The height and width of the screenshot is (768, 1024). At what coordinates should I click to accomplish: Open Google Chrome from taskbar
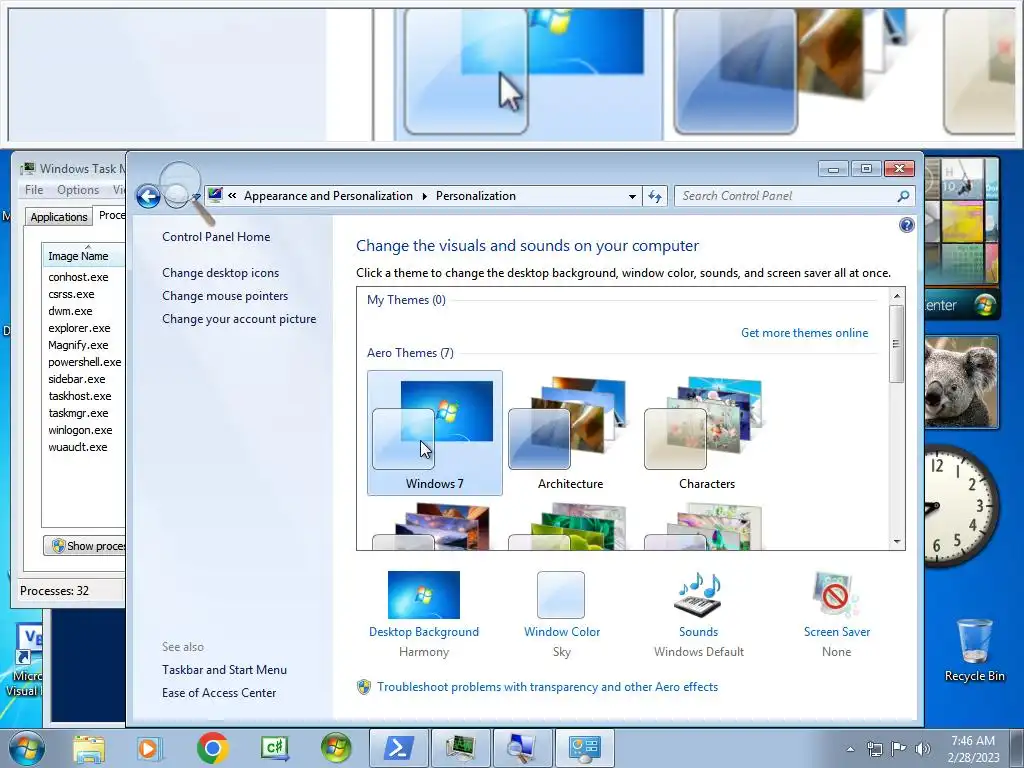tap(212, 748)
